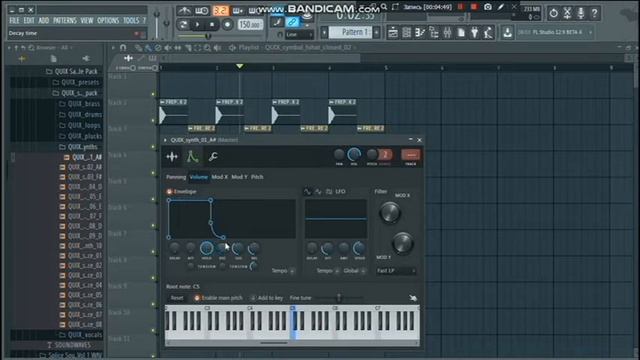
Task: Expand the QUIX_vocals folder in browser
Action: (x=80, y=335)
